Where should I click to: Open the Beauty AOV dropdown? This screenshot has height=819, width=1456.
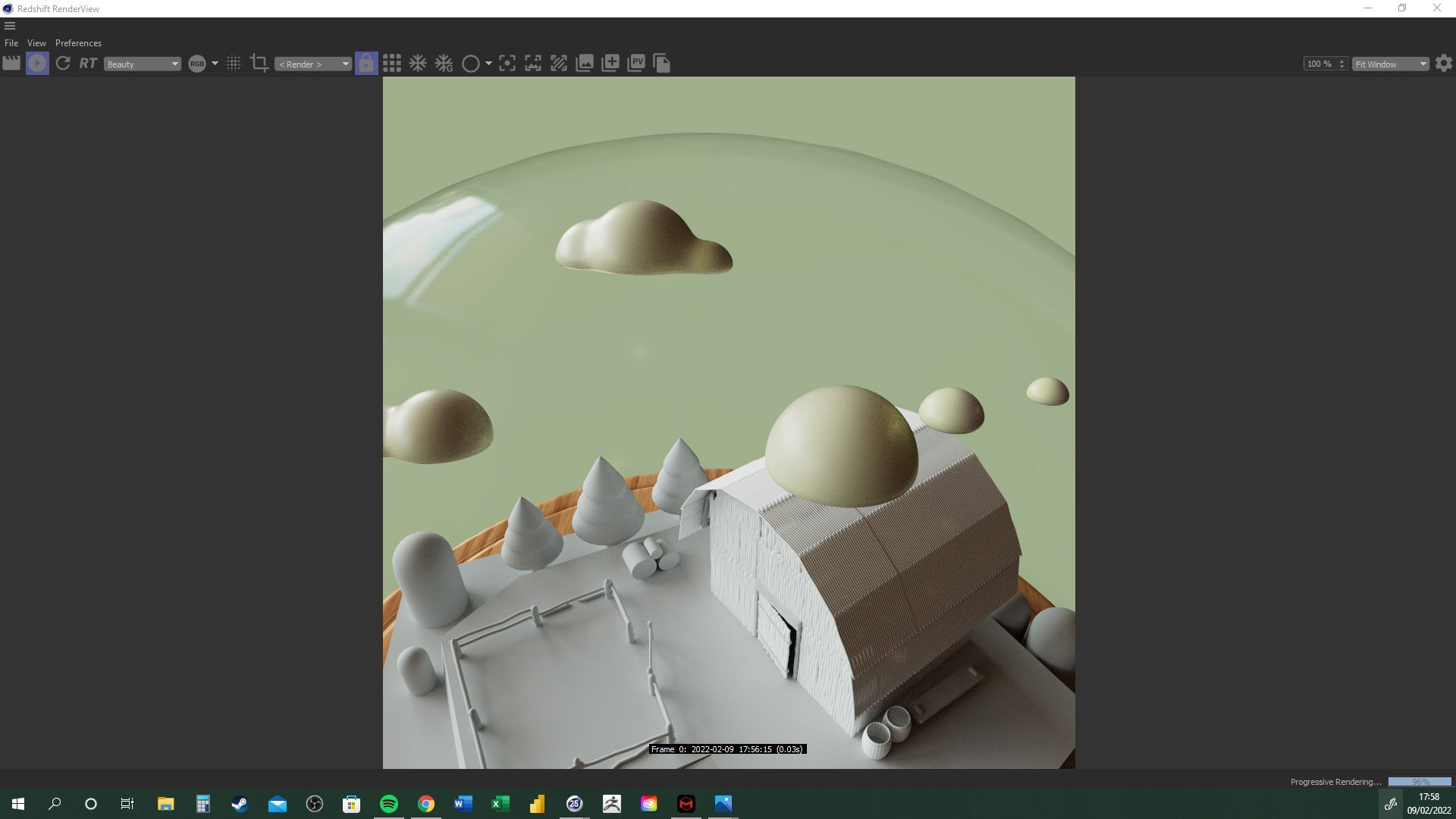coord(143,64)
